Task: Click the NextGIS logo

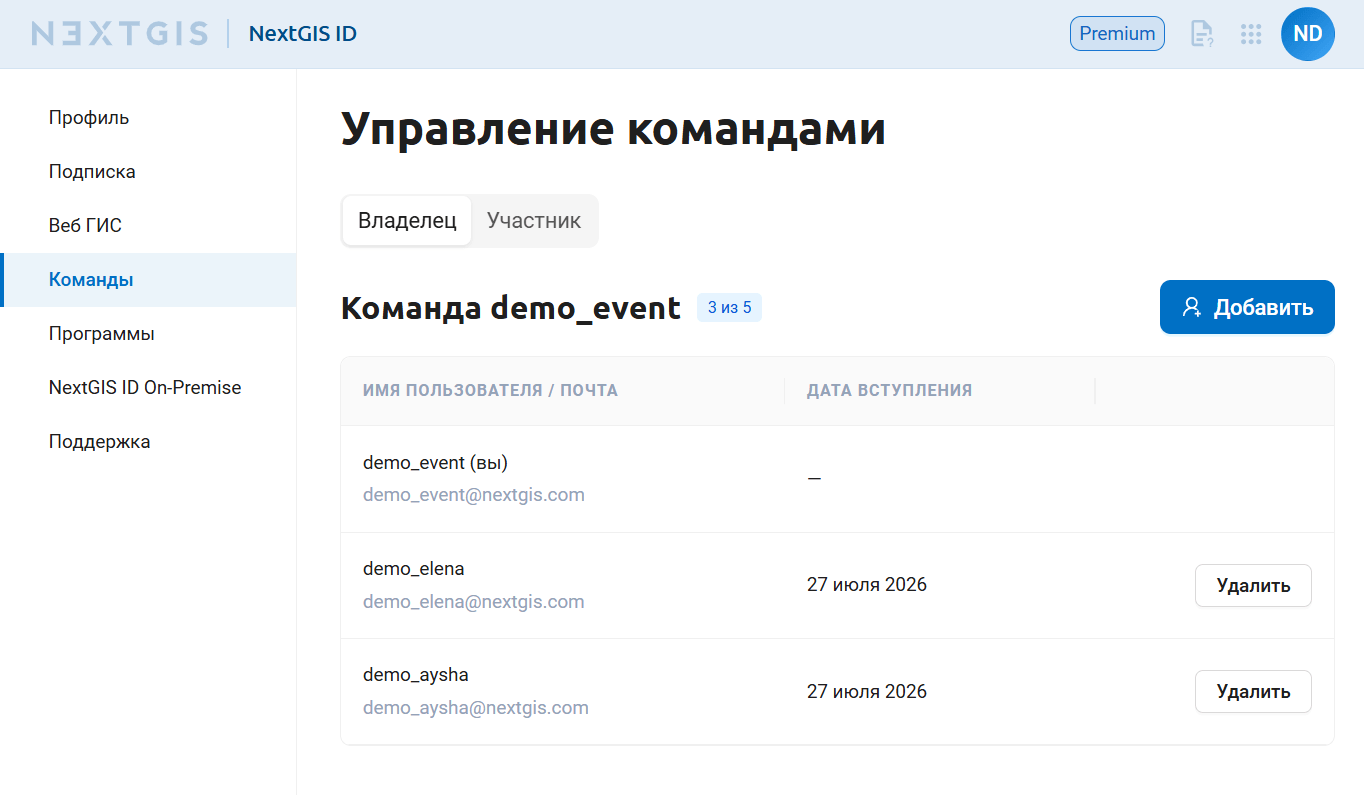Action: (120, 34)
